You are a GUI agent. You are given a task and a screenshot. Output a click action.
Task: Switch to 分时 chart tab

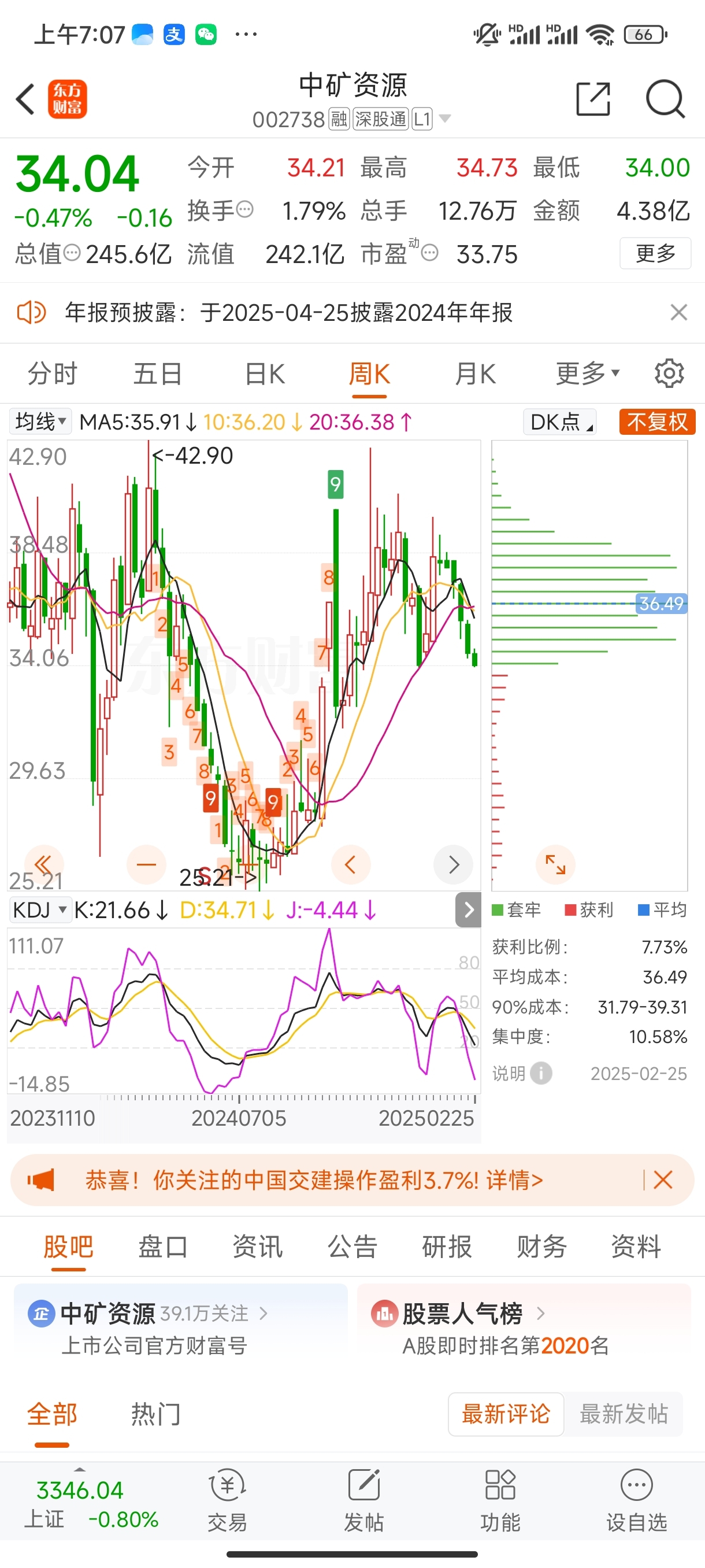[53, 373]
